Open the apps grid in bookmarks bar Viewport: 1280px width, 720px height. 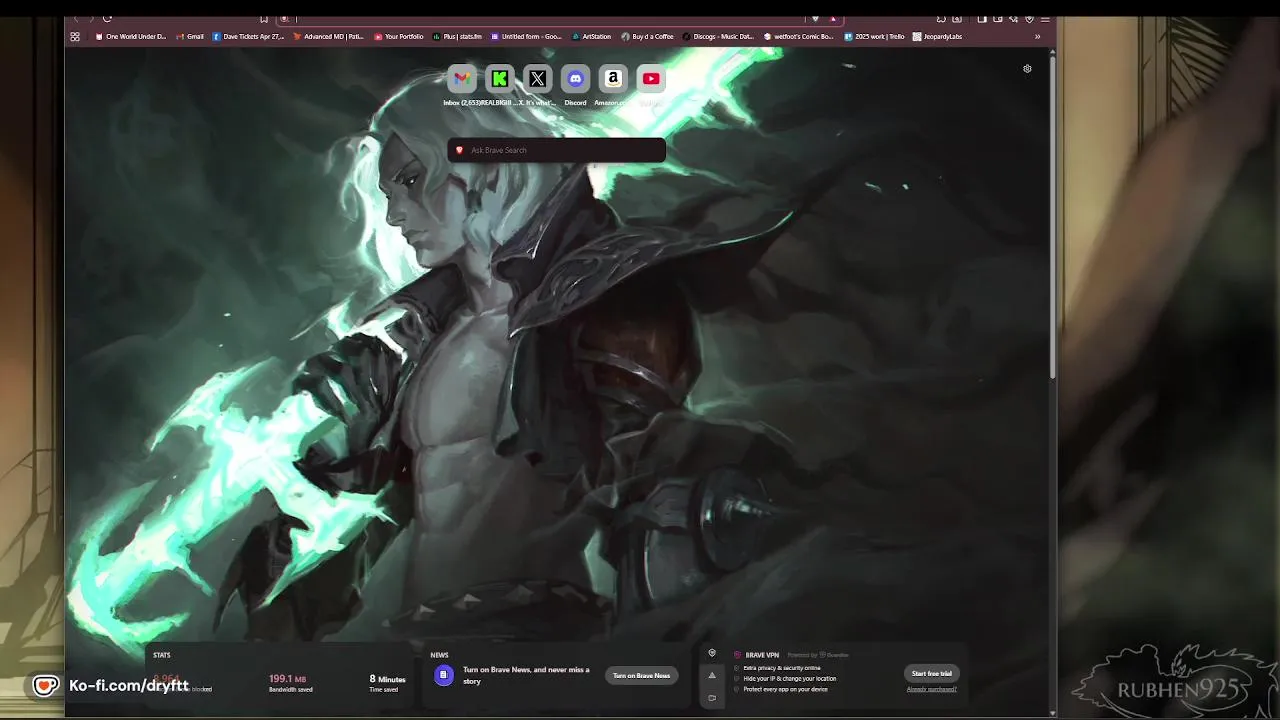click(75, 37)
